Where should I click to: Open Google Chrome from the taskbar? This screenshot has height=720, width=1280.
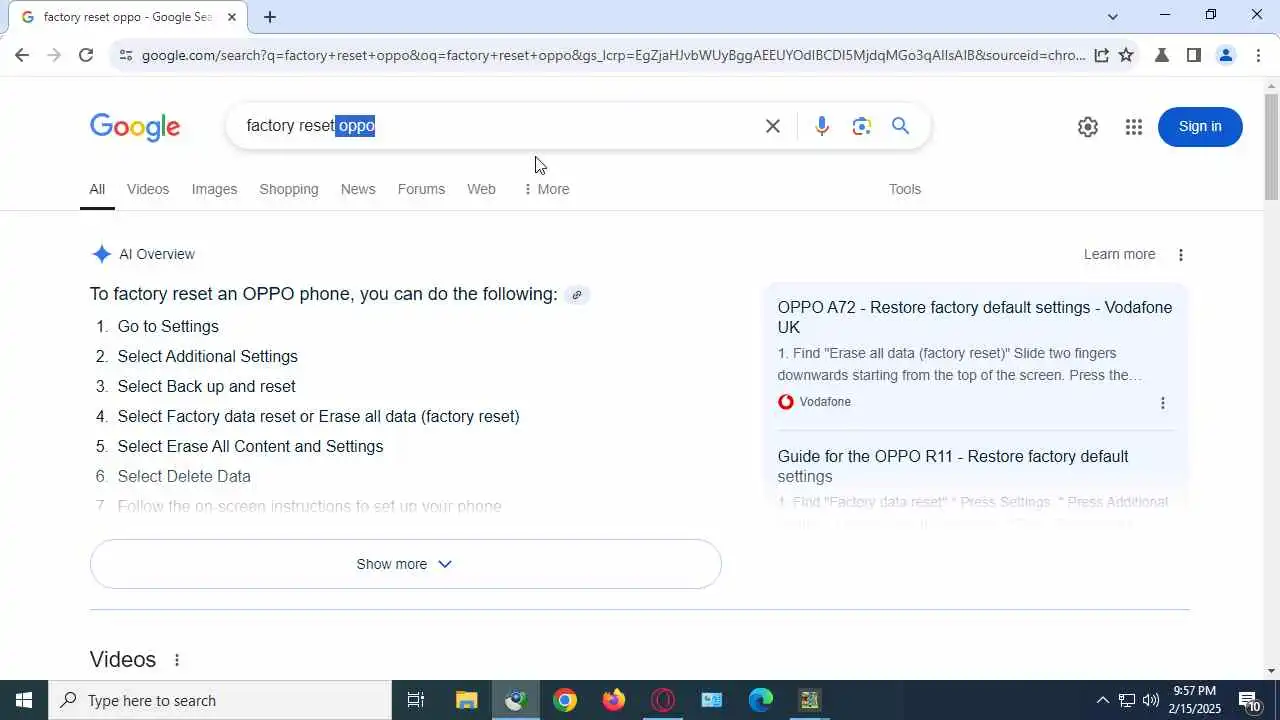click(x=565, y=700)
